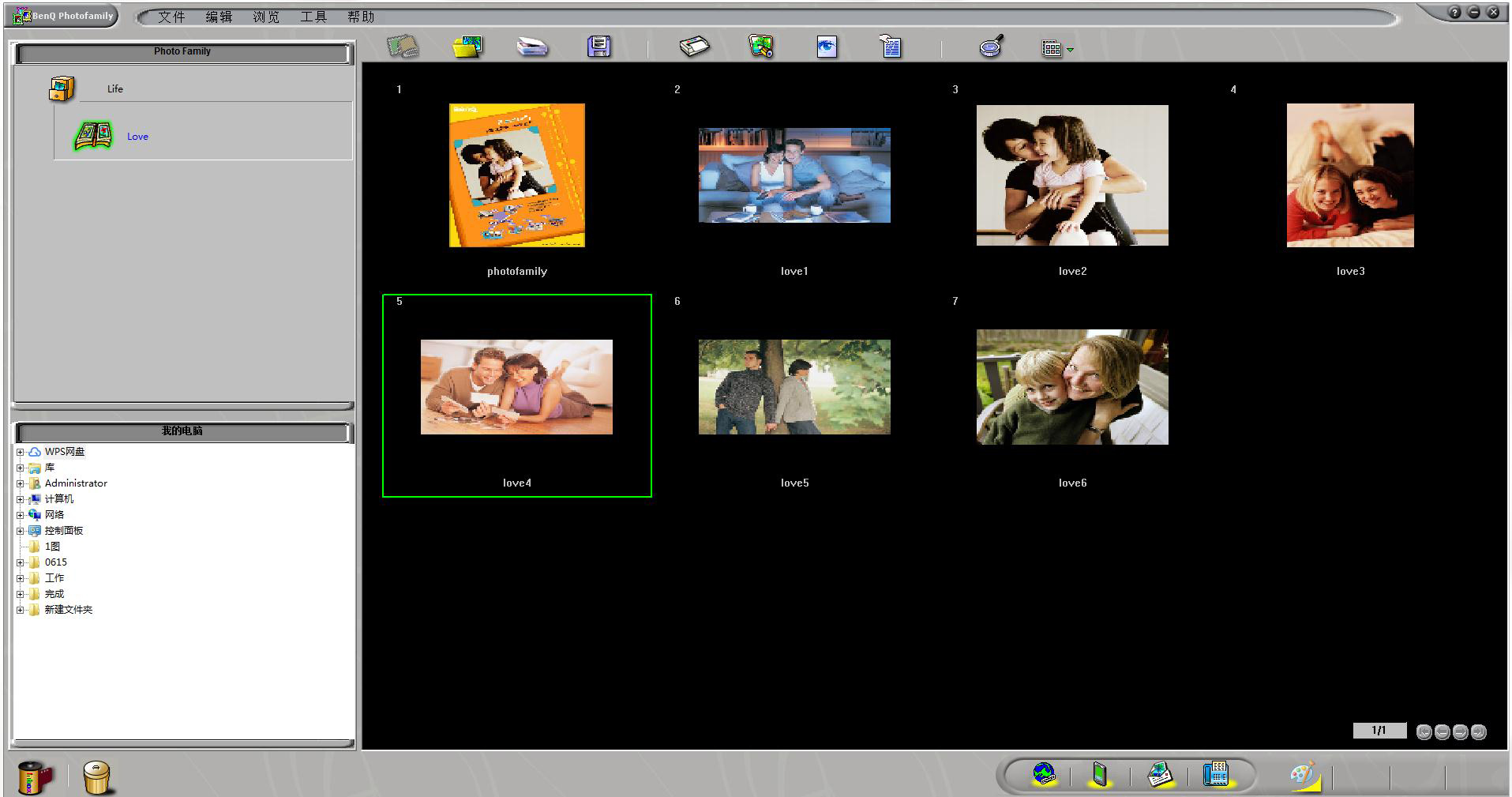The height and width of the screenshot is (797, 1512).
Task: Expand the Administrator tree node
Action: click(20, 483)
